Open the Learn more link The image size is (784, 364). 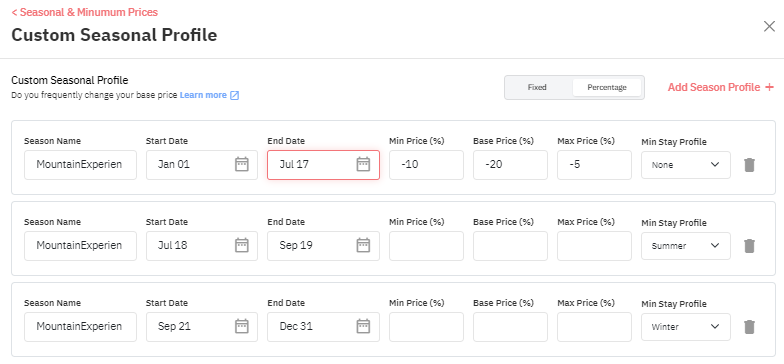pyautogui.click(x=203, y=95)
